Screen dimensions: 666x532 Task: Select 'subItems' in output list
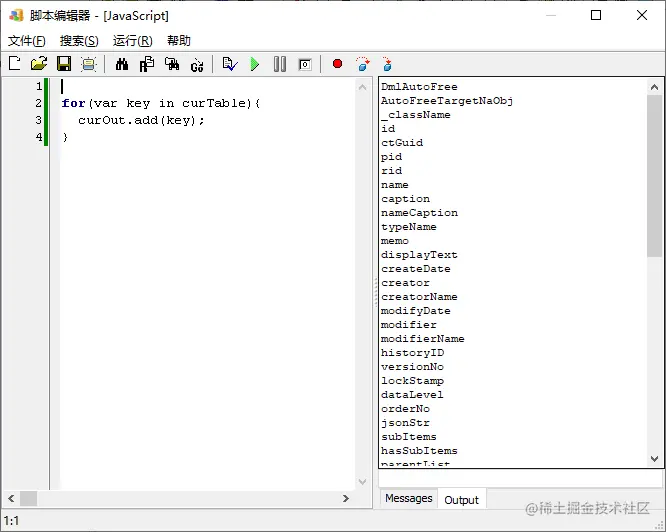point(409,437)
